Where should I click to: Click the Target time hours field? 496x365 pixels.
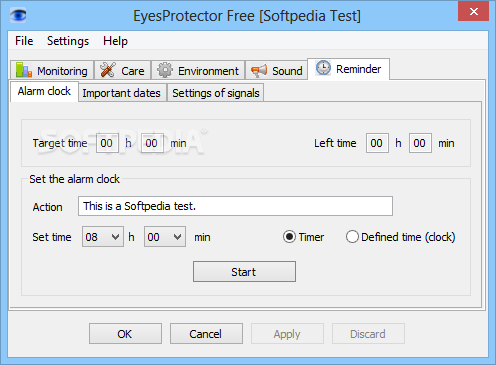point(107,143)
